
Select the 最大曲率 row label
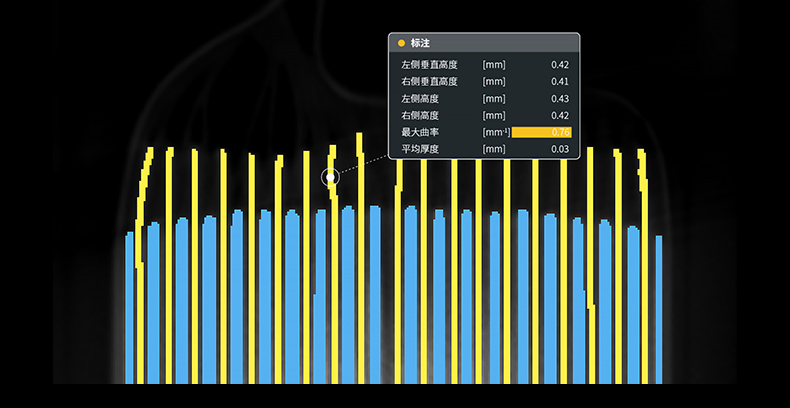420,132
